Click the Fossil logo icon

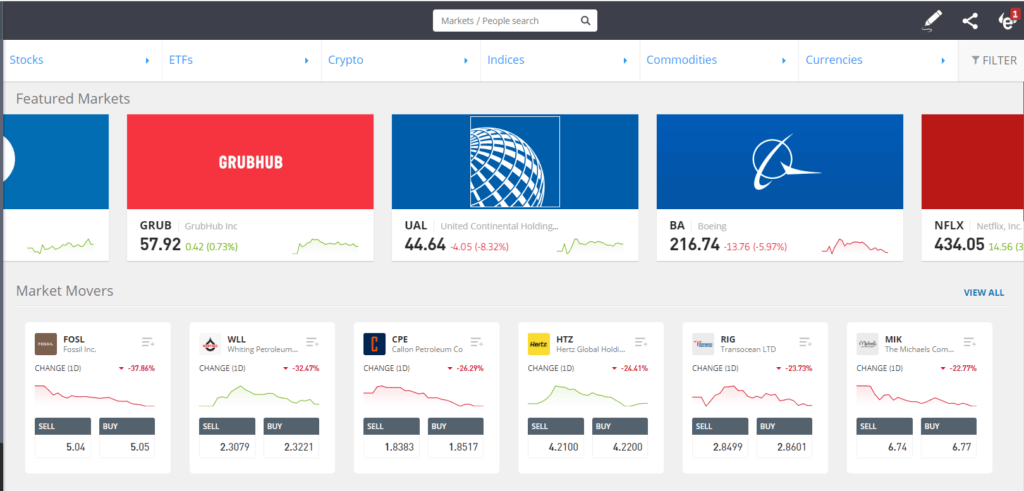tap(46, 344)
